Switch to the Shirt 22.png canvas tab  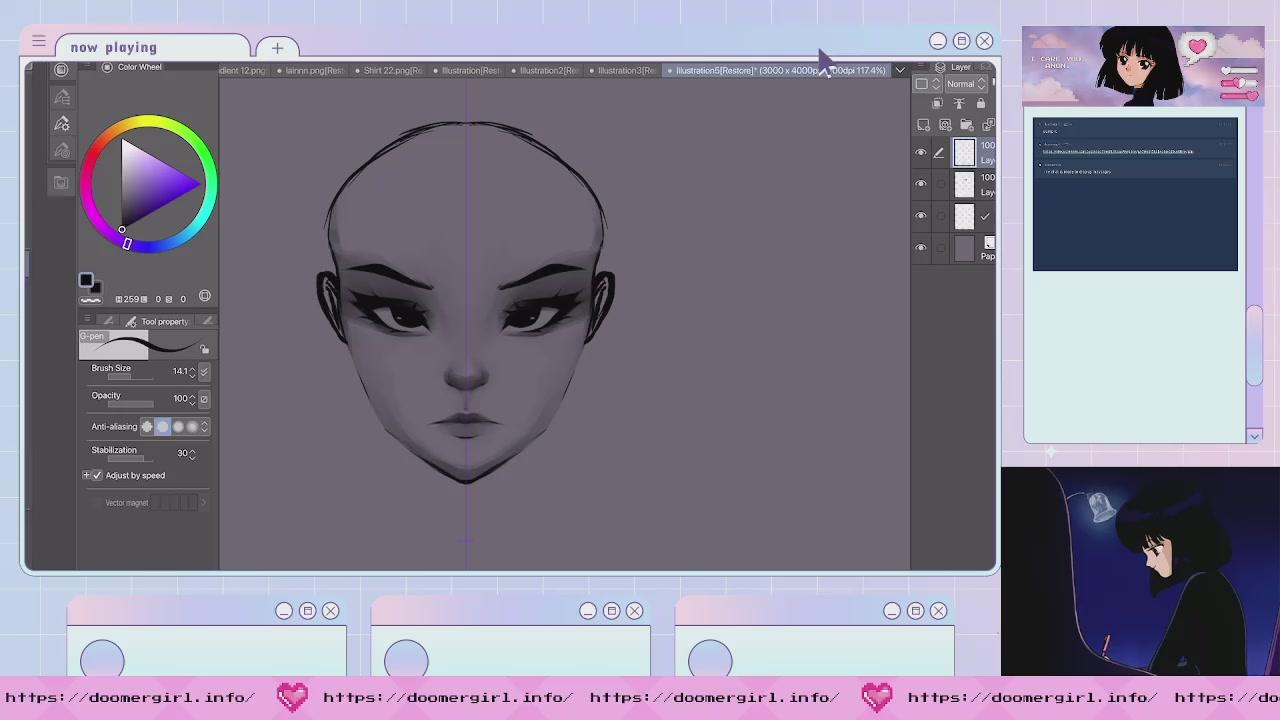point(389,70)
